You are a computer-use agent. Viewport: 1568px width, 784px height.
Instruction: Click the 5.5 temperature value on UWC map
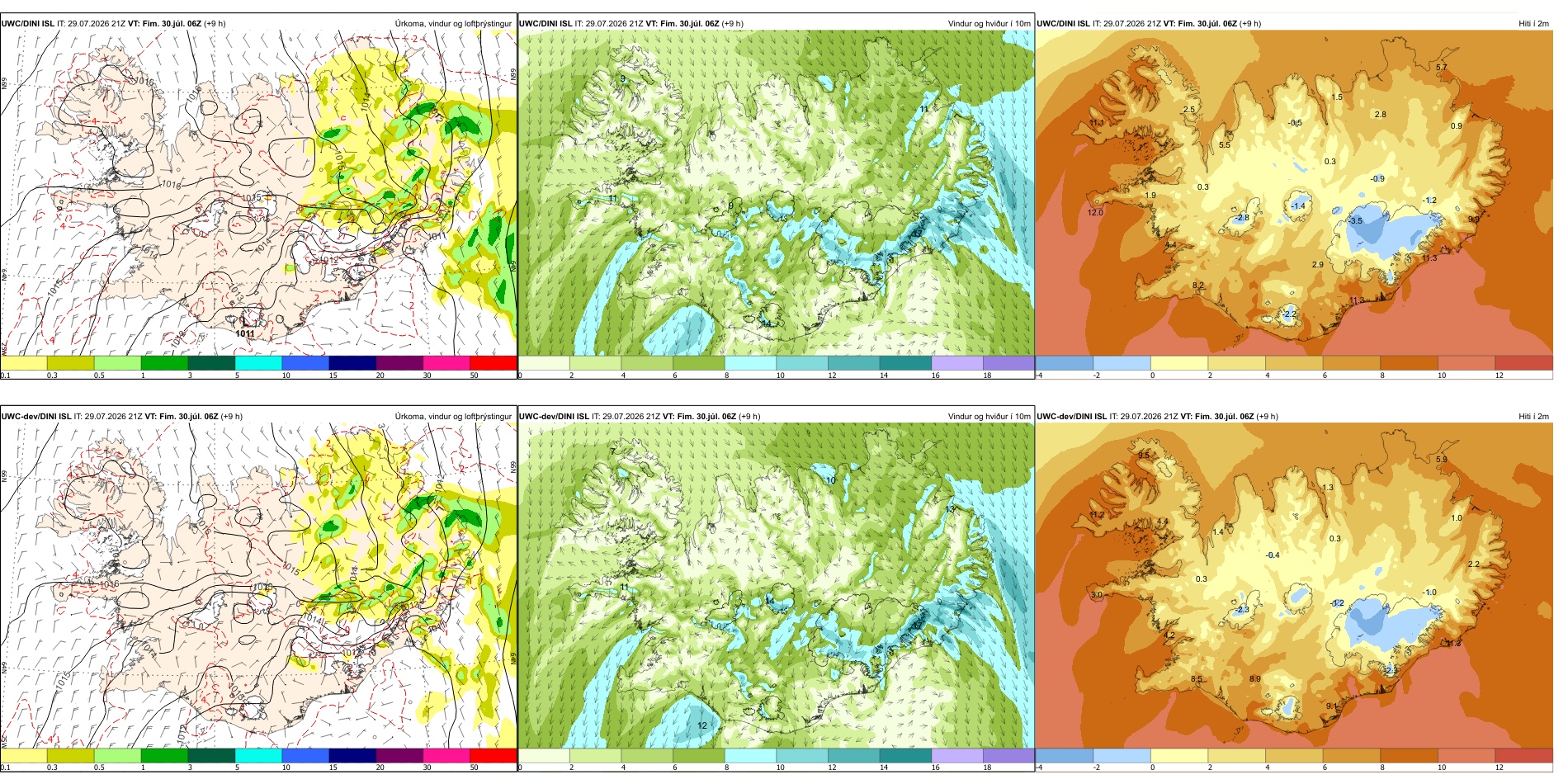(1225, 145)
